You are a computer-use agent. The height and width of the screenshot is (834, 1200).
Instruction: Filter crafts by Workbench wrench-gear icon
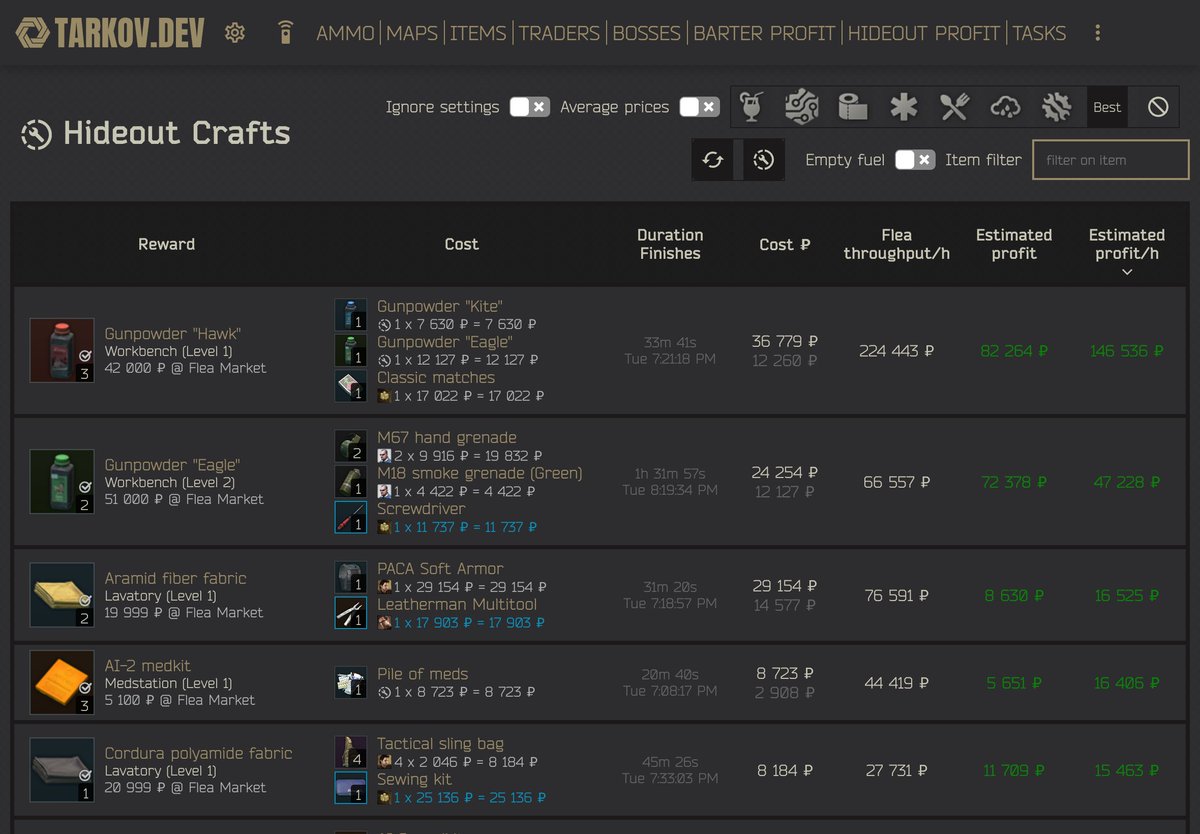(x=1057, y=106)
